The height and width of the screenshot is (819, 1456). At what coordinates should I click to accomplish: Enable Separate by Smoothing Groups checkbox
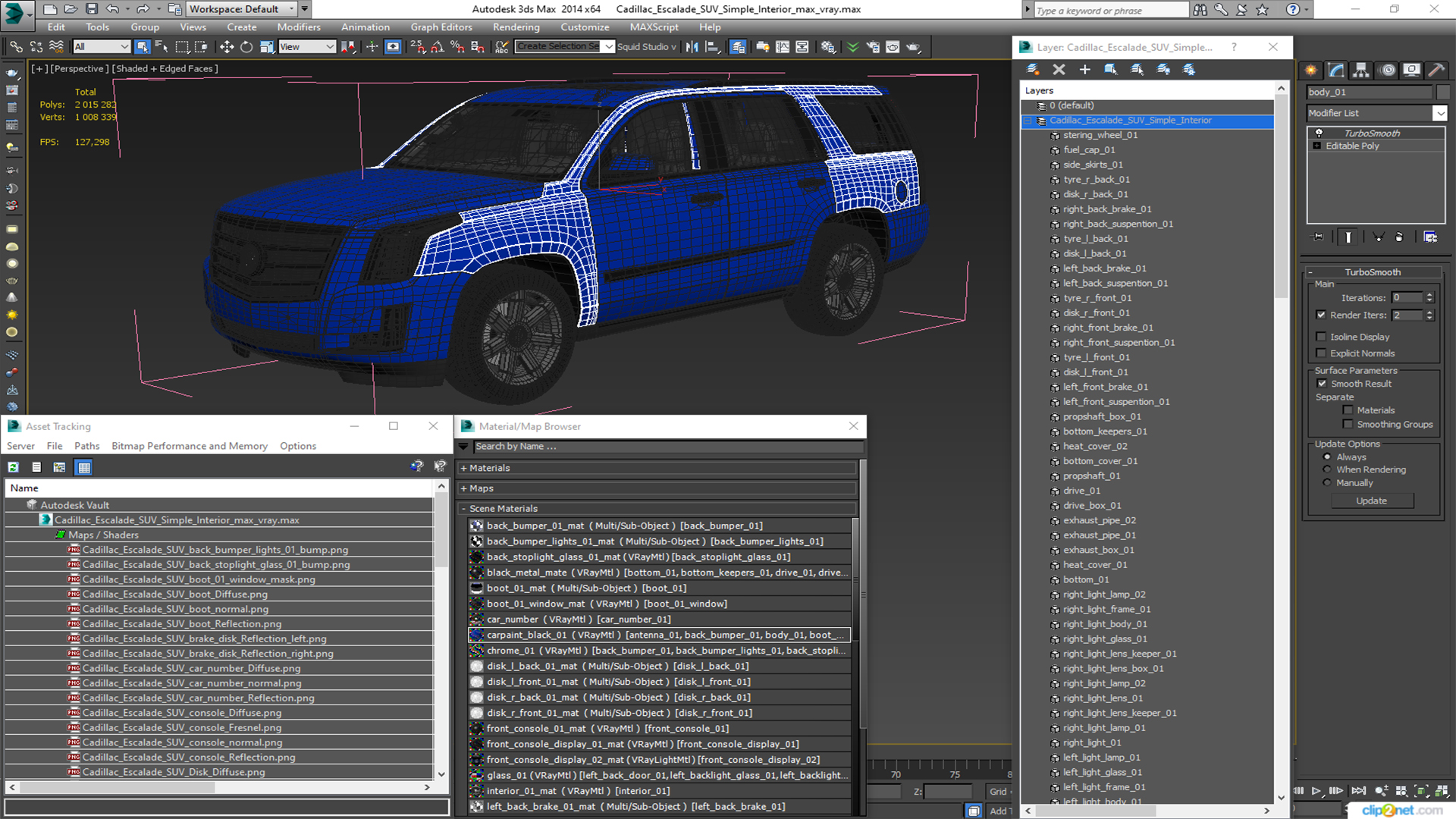[1348, 425]
